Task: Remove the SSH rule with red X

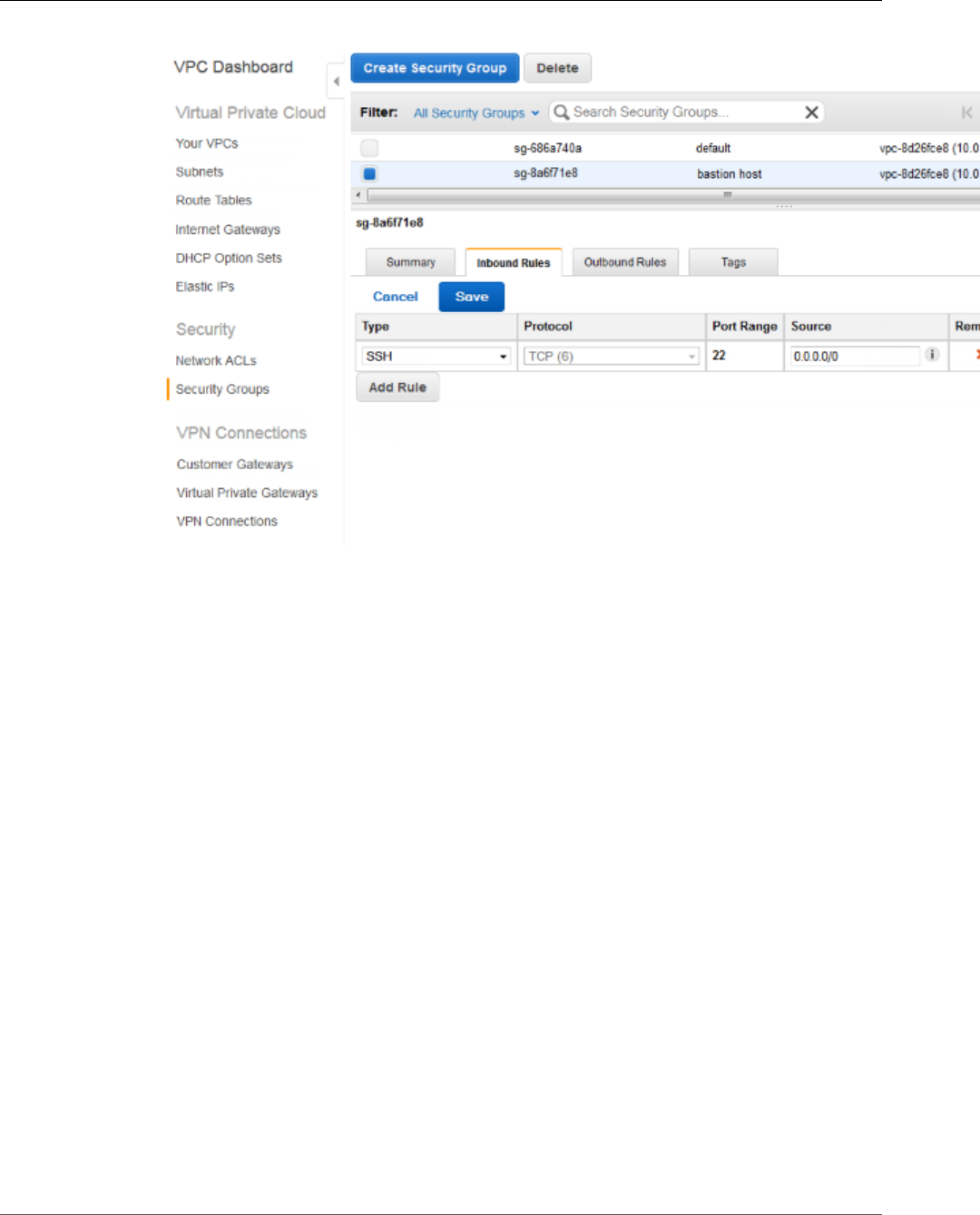Action: pos(977,355)
